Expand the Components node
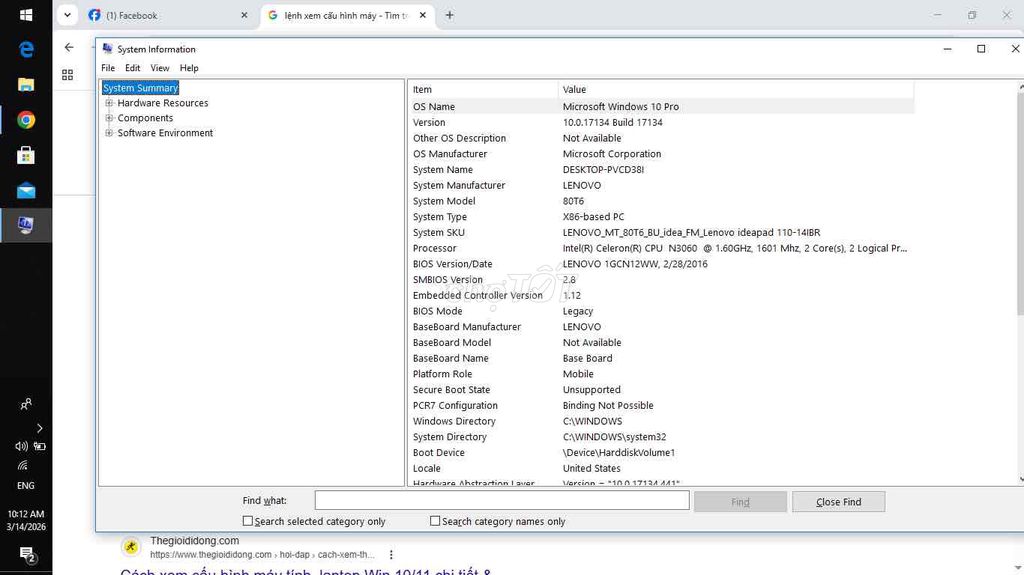Image resolution: width=1024 pixels, height=575 pixels. pos(109,118)
